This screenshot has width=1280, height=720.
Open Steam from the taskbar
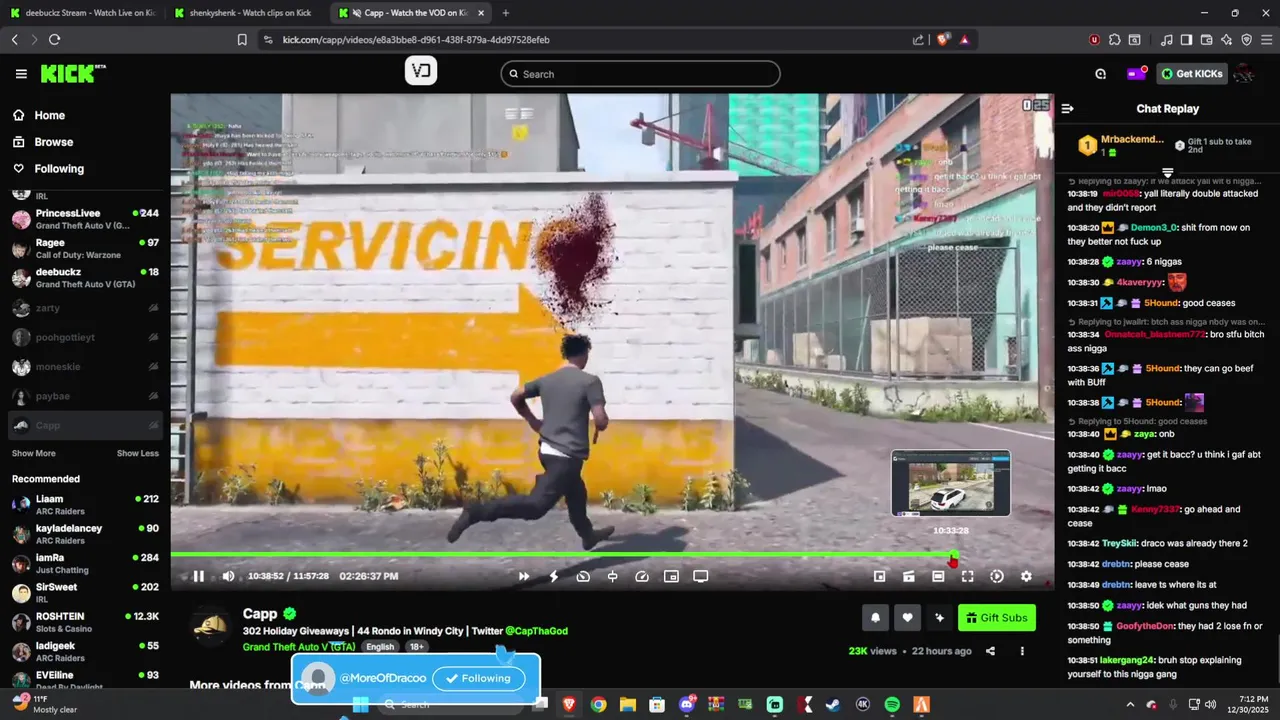(x=833, y=705)
